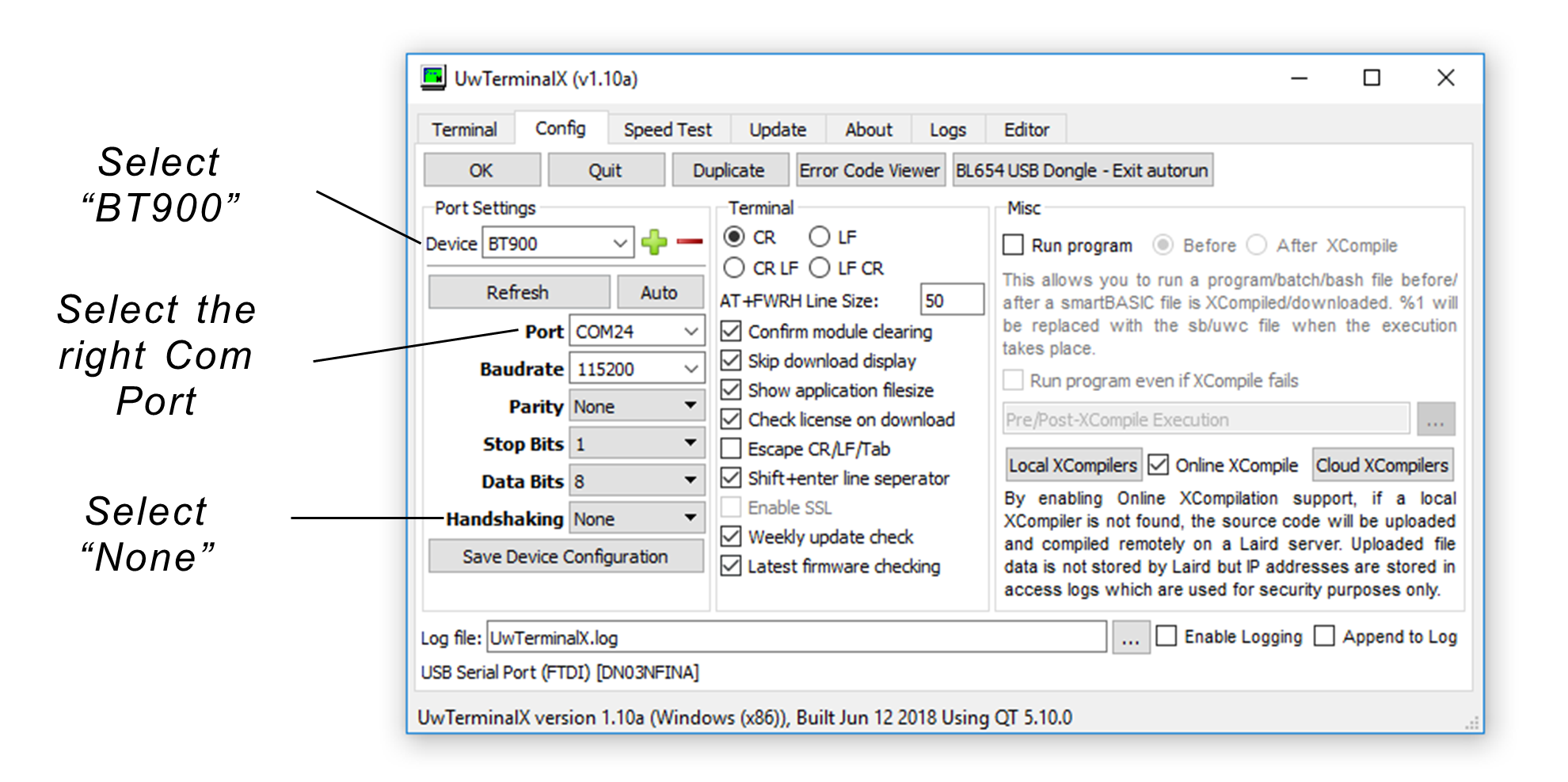
Task: Click Save Device Configuration
Action: tap(565, 556)
